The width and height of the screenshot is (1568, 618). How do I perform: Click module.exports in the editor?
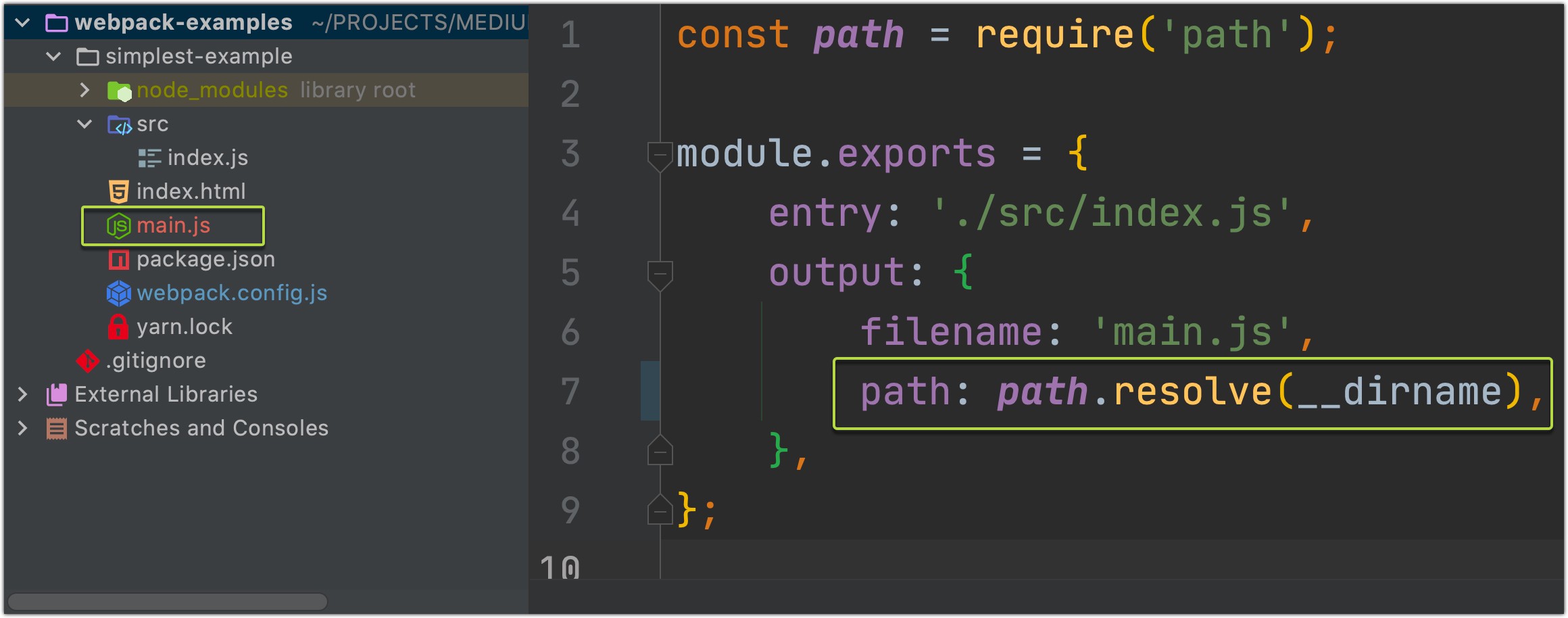(835, 154)
